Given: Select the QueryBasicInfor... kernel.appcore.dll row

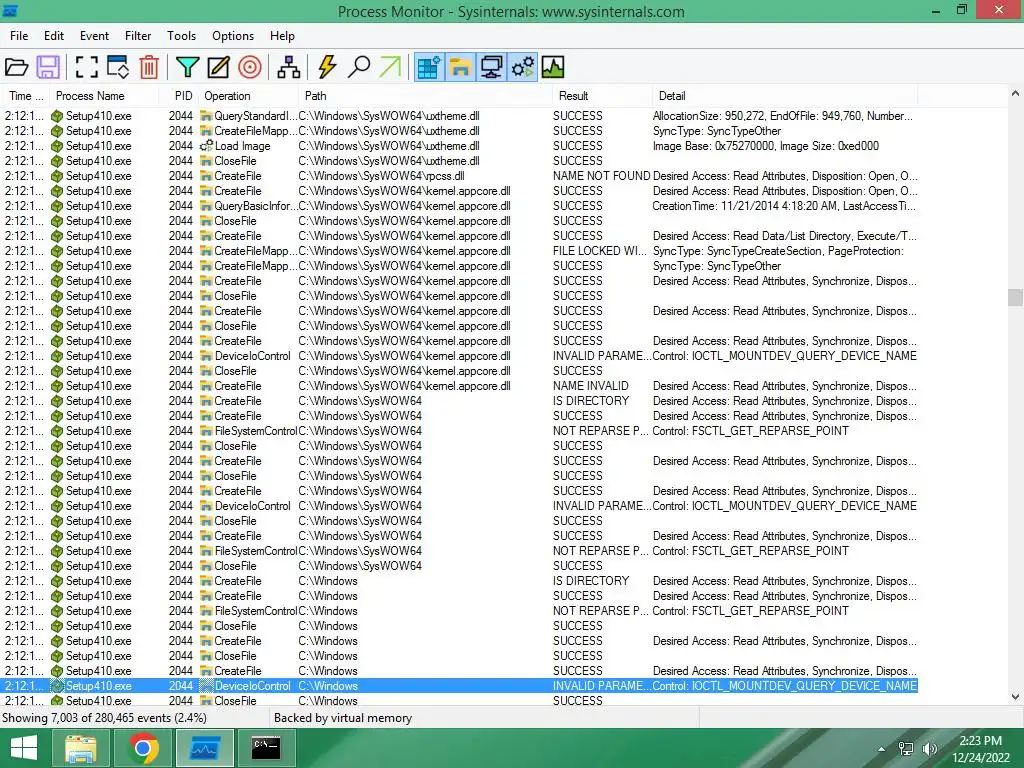Looking at the screenshot, I should tap(459, 206).
